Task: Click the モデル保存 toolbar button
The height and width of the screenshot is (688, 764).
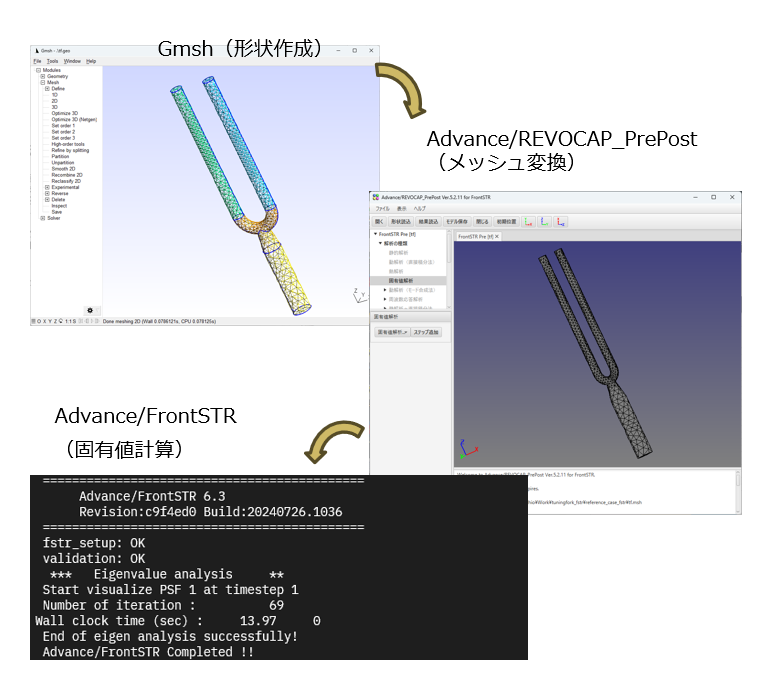Action: pos(458,222)
